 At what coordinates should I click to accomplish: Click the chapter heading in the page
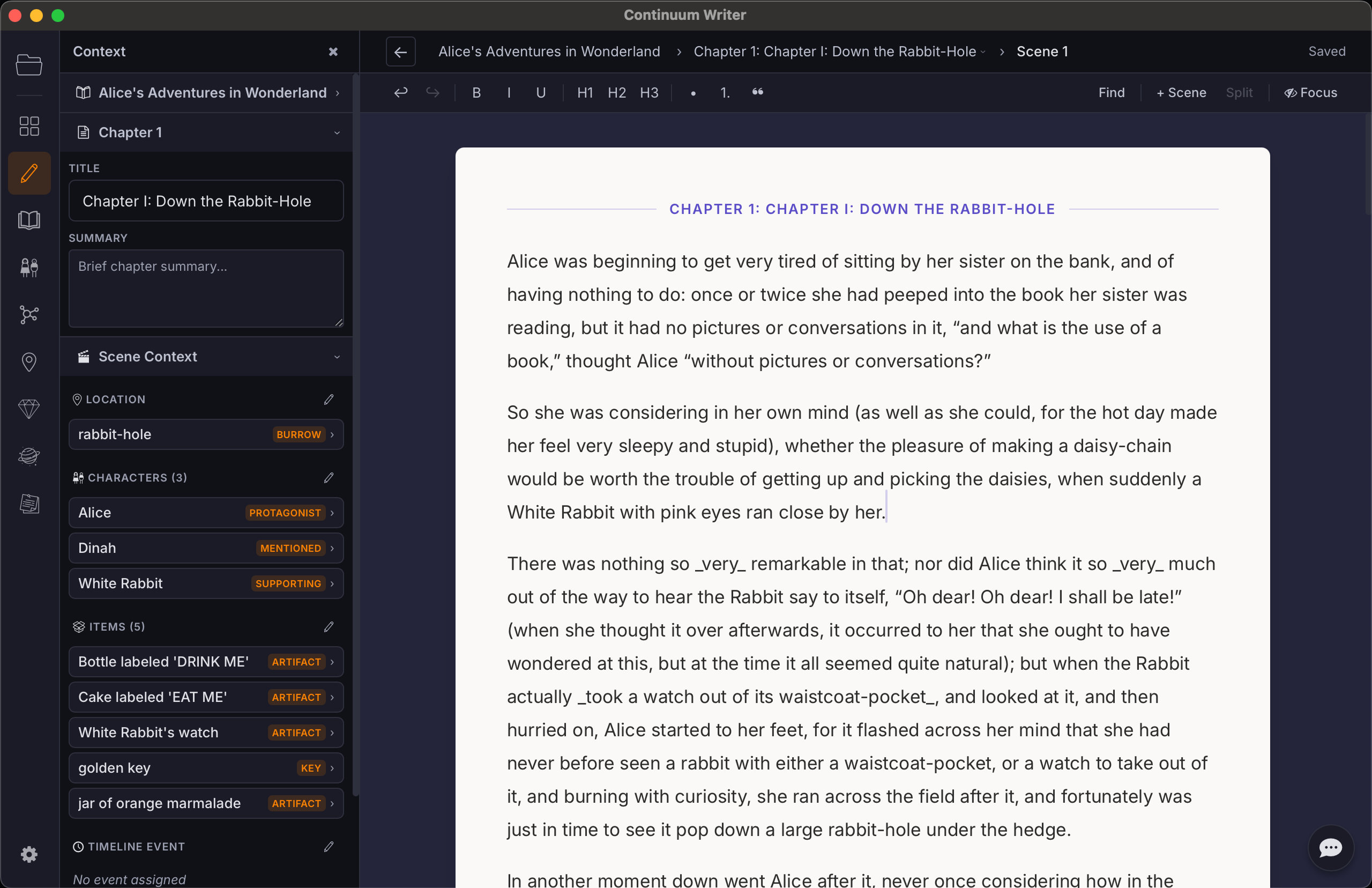(x=862, y=209)
